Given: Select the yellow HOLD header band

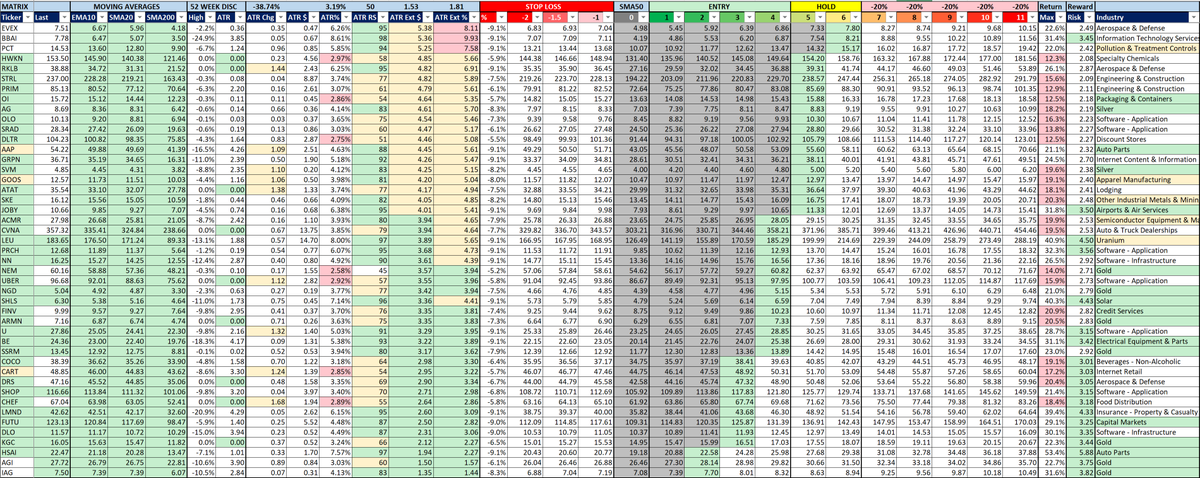Looking at the screenshot, I should (826, 6).
